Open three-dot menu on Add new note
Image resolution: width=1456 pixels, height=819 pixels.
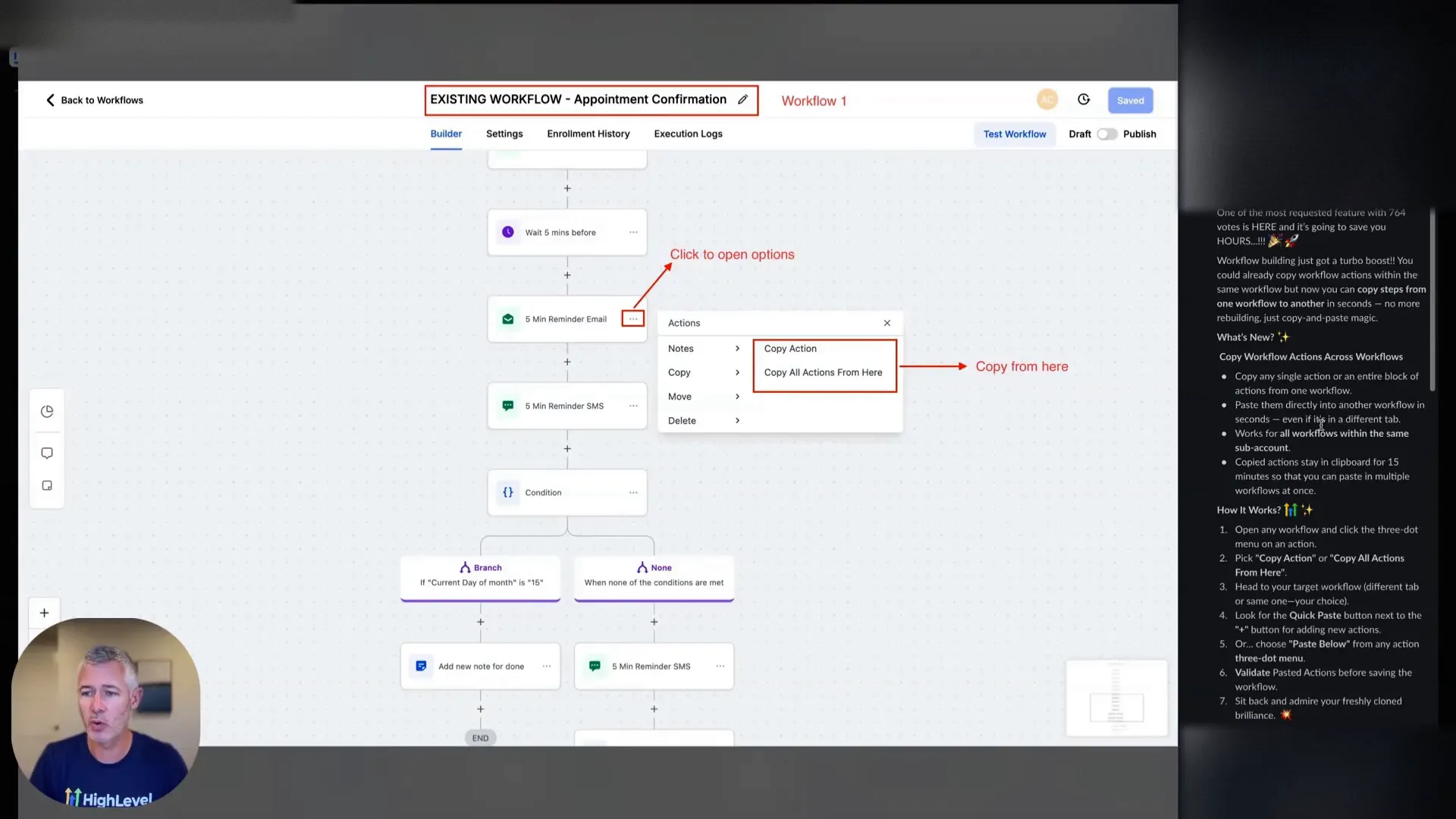coord(547,666)
